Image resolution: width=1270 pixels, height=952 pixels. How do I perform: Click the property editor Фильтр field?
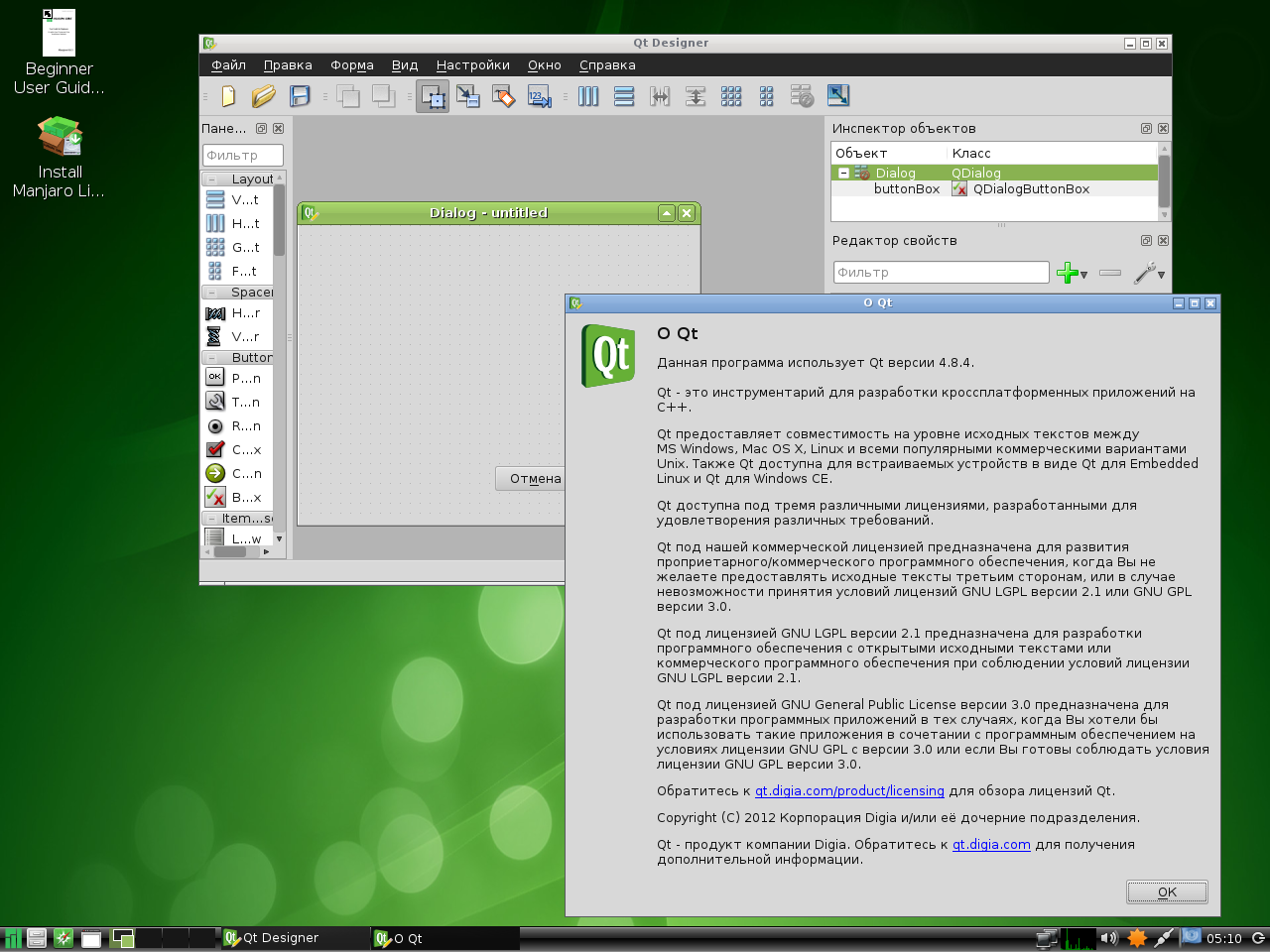[x=941, y=273]
